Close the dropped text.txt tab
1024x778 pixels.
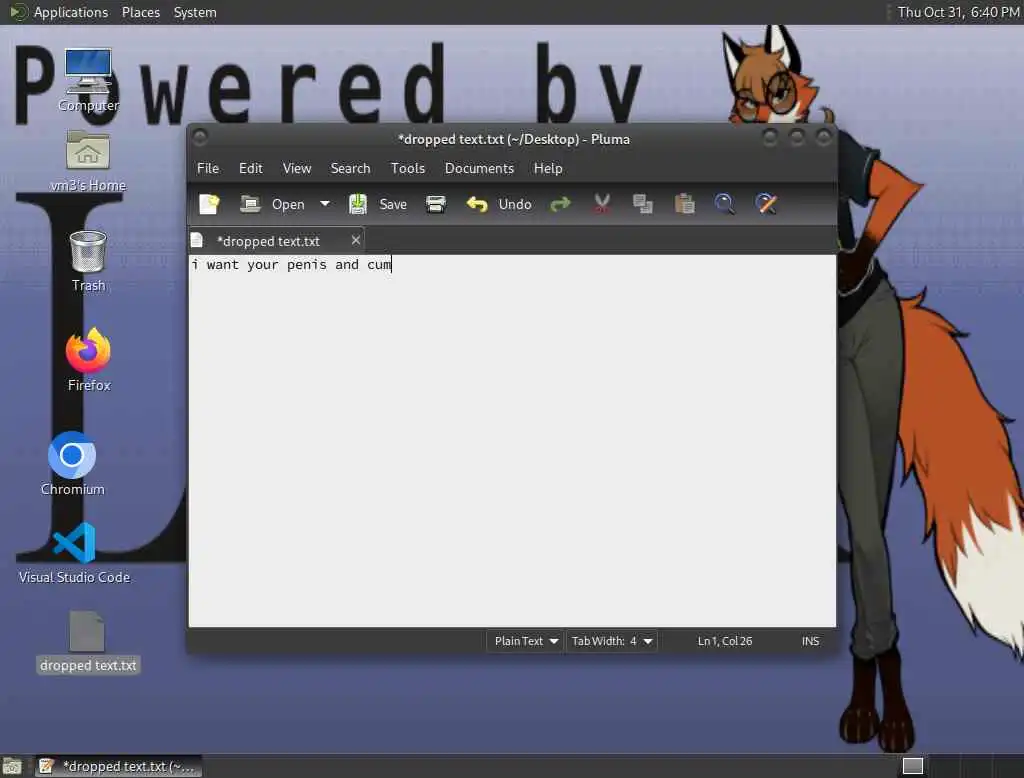tap(356, 240)
